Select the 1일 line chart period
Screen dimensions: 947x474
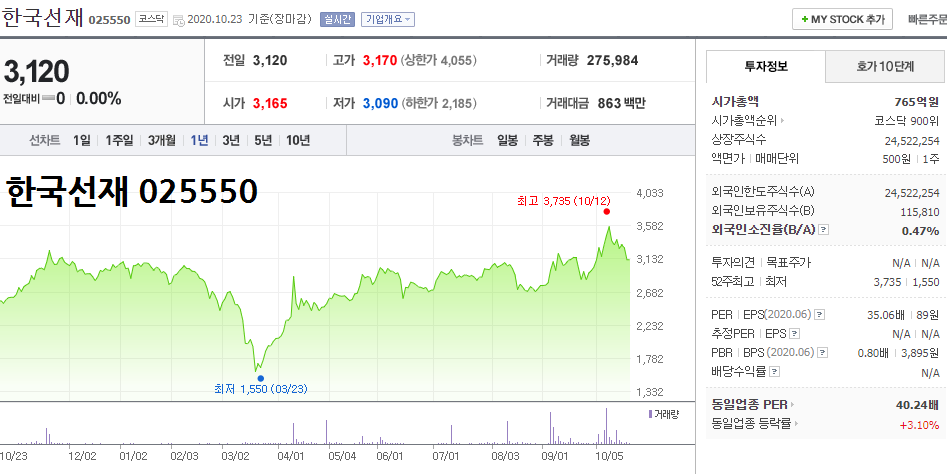[82, 141]
